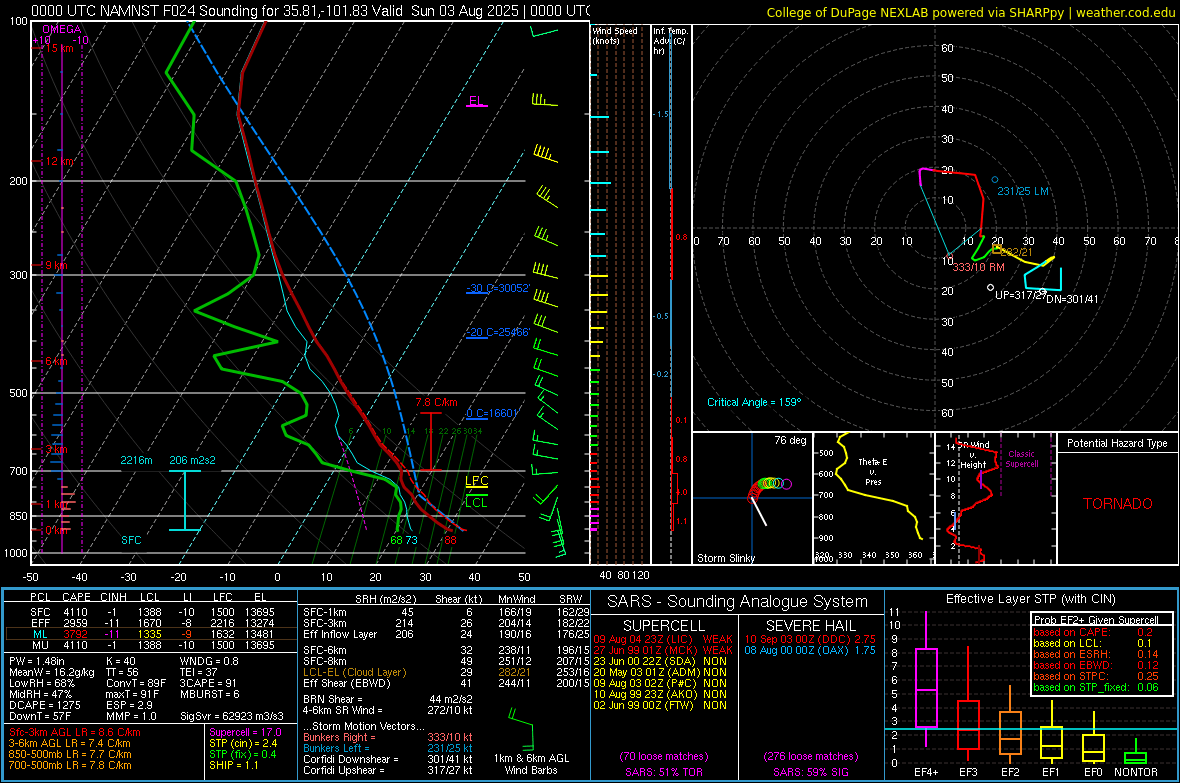Image resolution: width=1180 pixels, height=783 pixels.
Task: Click the -30 C=30052' temperature level label
Action: [498, 288]
